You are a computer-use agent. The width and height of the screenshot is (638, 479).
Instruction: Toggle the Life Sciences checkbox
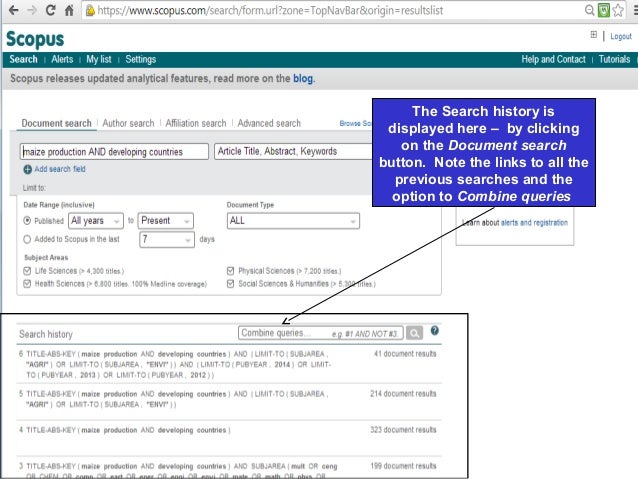point(27,271)
